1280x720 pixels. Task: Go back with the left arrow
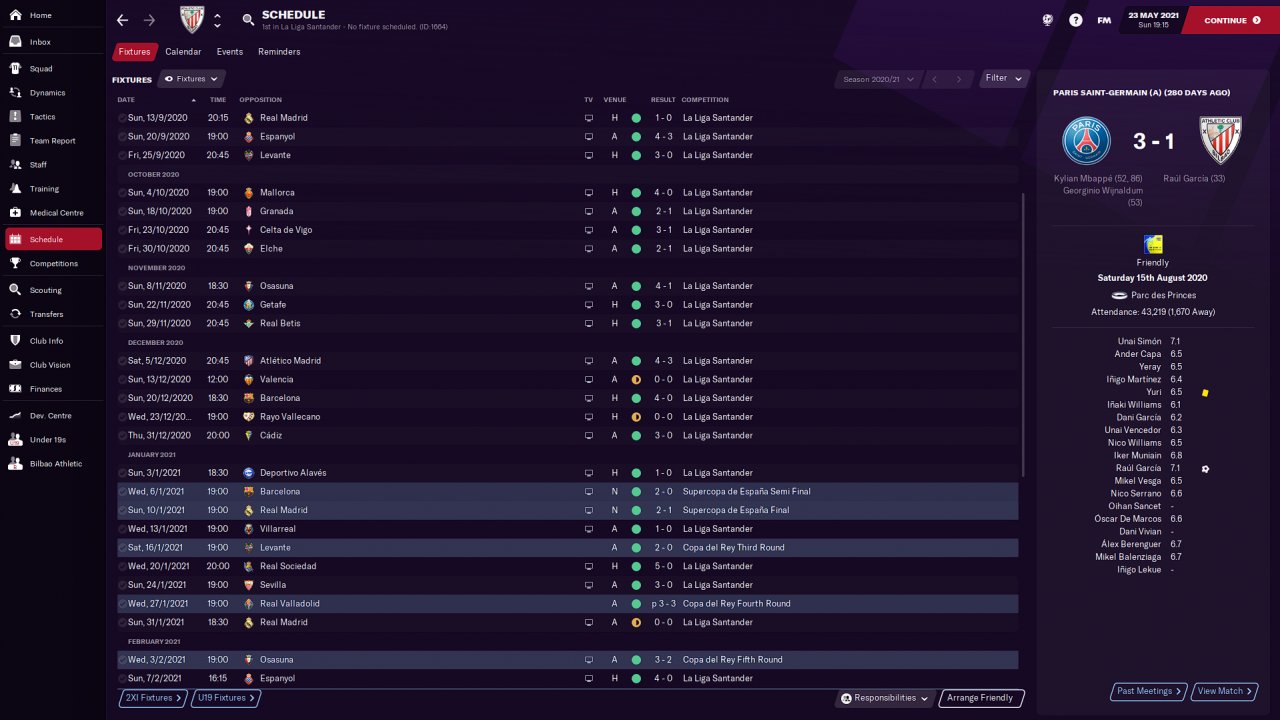pos(122,20)
